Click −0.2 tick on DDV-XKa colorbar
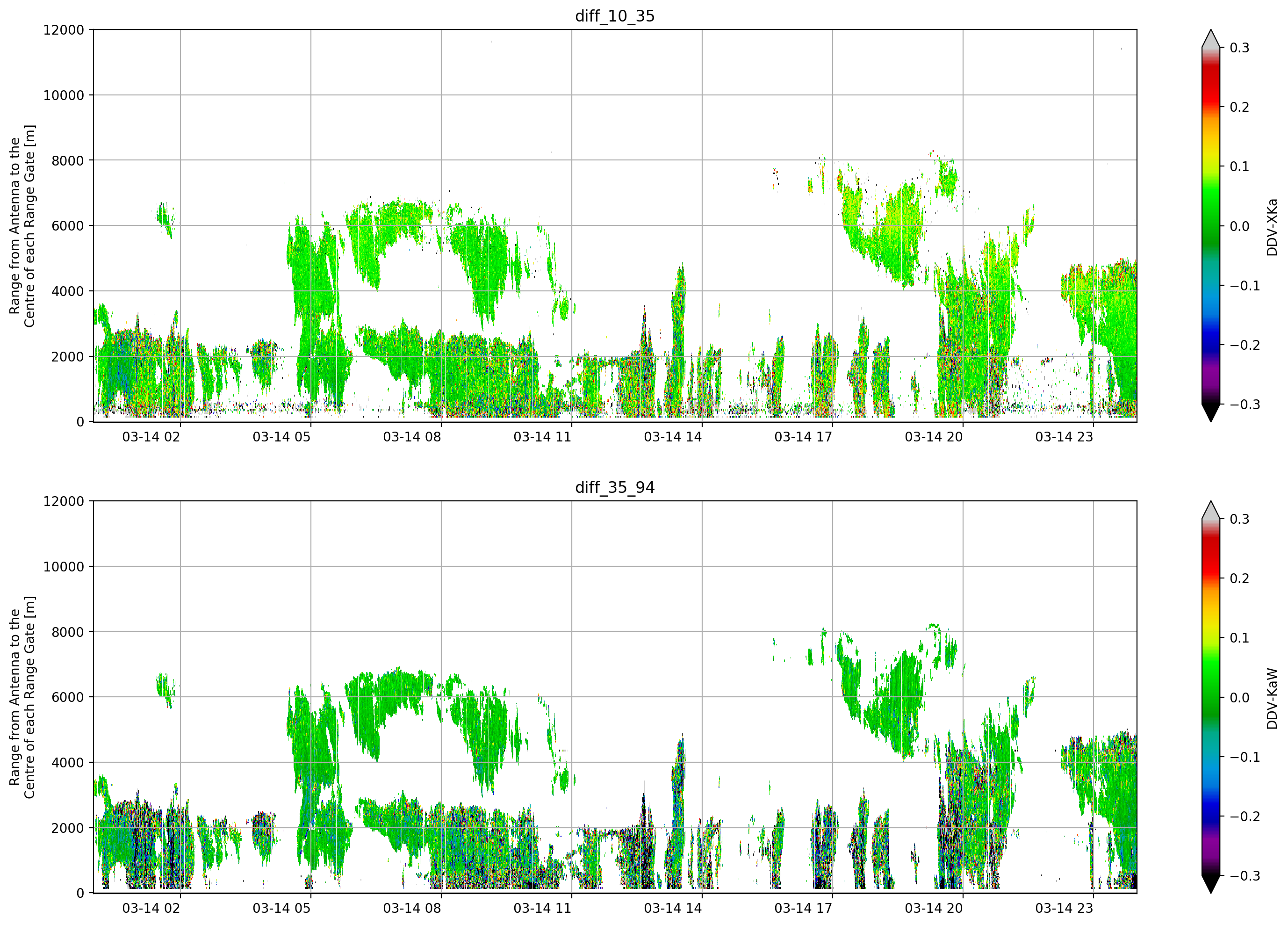The image size is (1288, 925). [1245, 346]
